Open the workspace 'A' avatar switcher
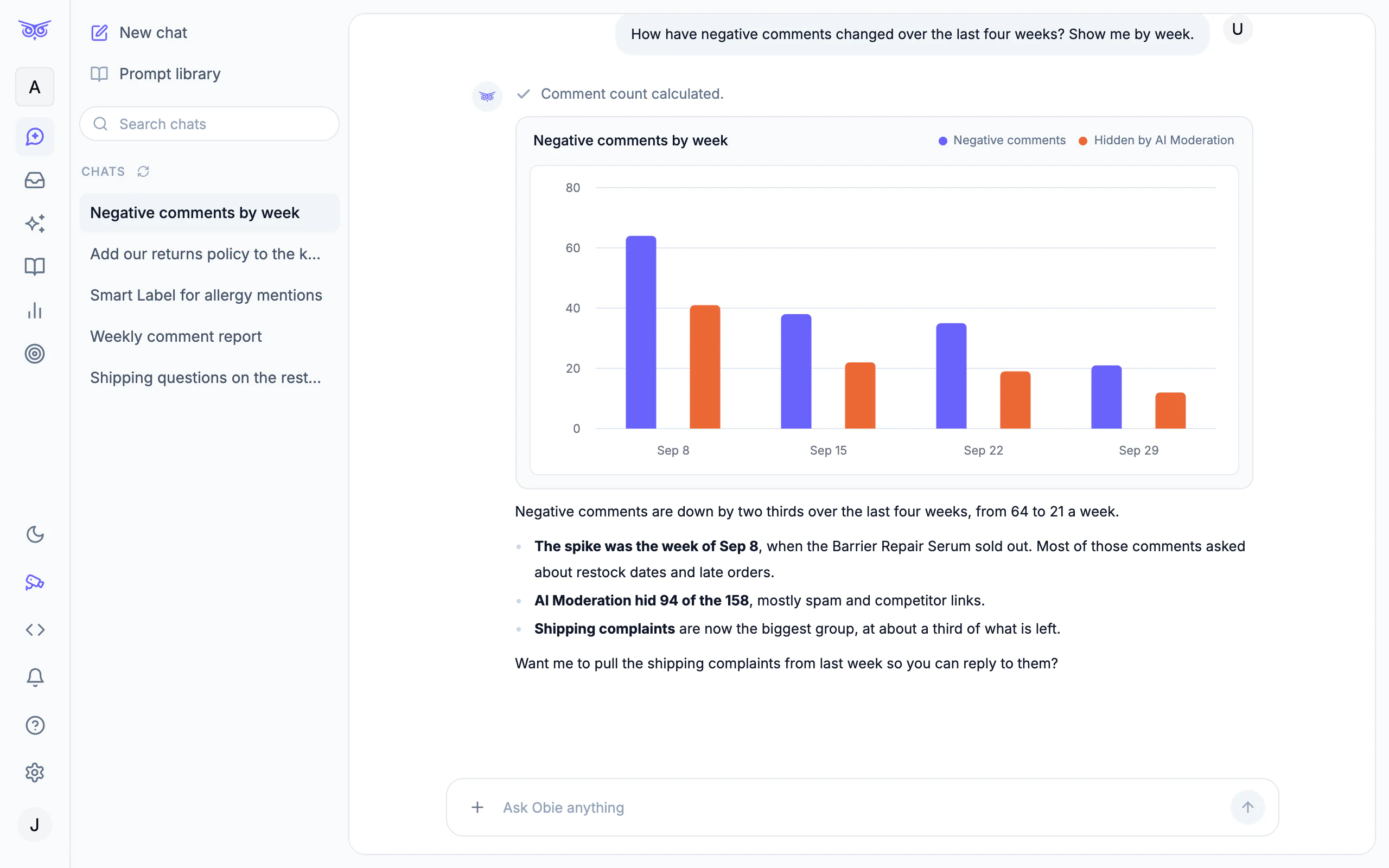 click(x=34, y=87)
